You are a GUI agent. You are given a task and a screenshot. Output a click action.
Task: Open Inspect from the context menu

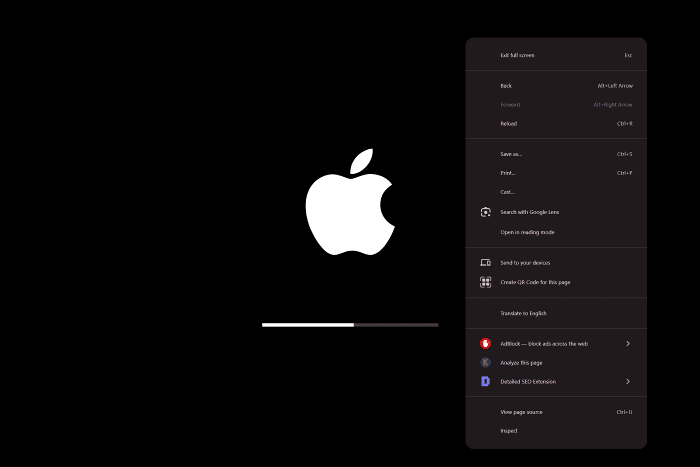[509, 431]
